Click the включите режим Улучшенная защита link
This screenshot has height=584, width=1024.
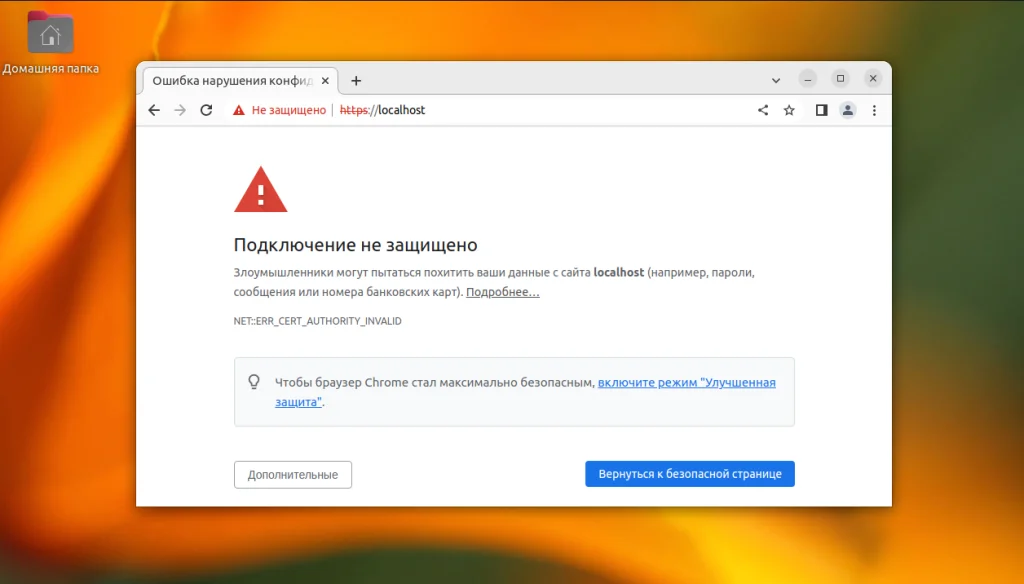coord(688,382)
